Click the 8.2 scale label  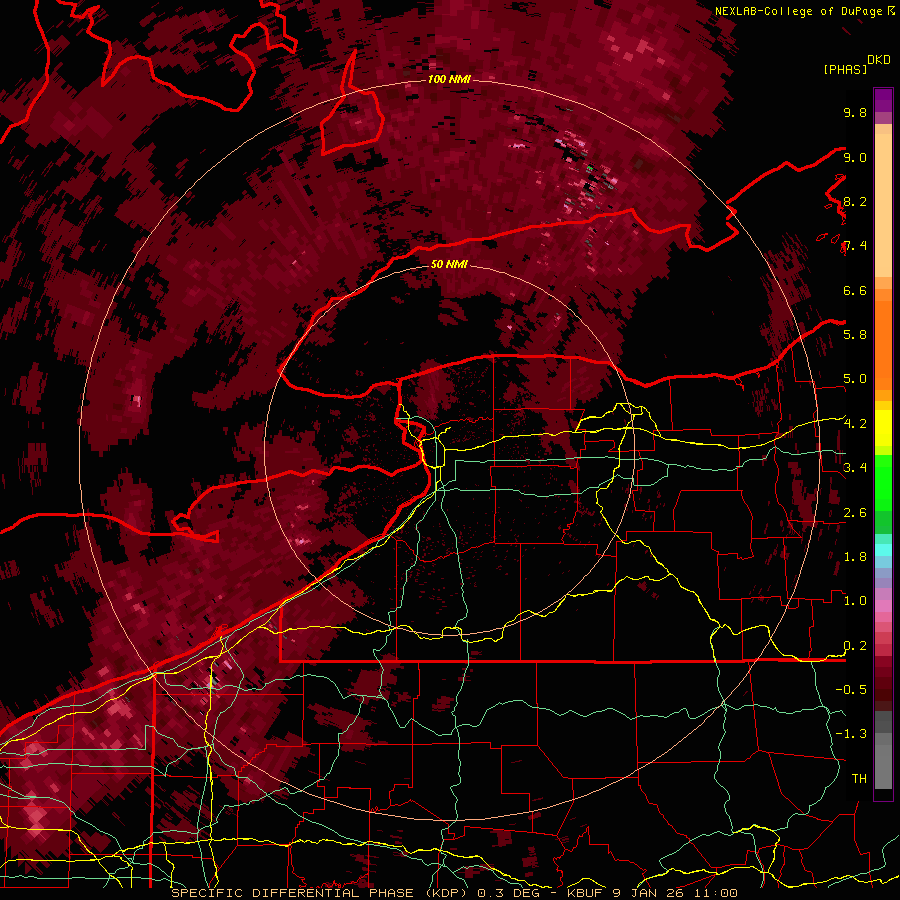click(x=855, y=201)
